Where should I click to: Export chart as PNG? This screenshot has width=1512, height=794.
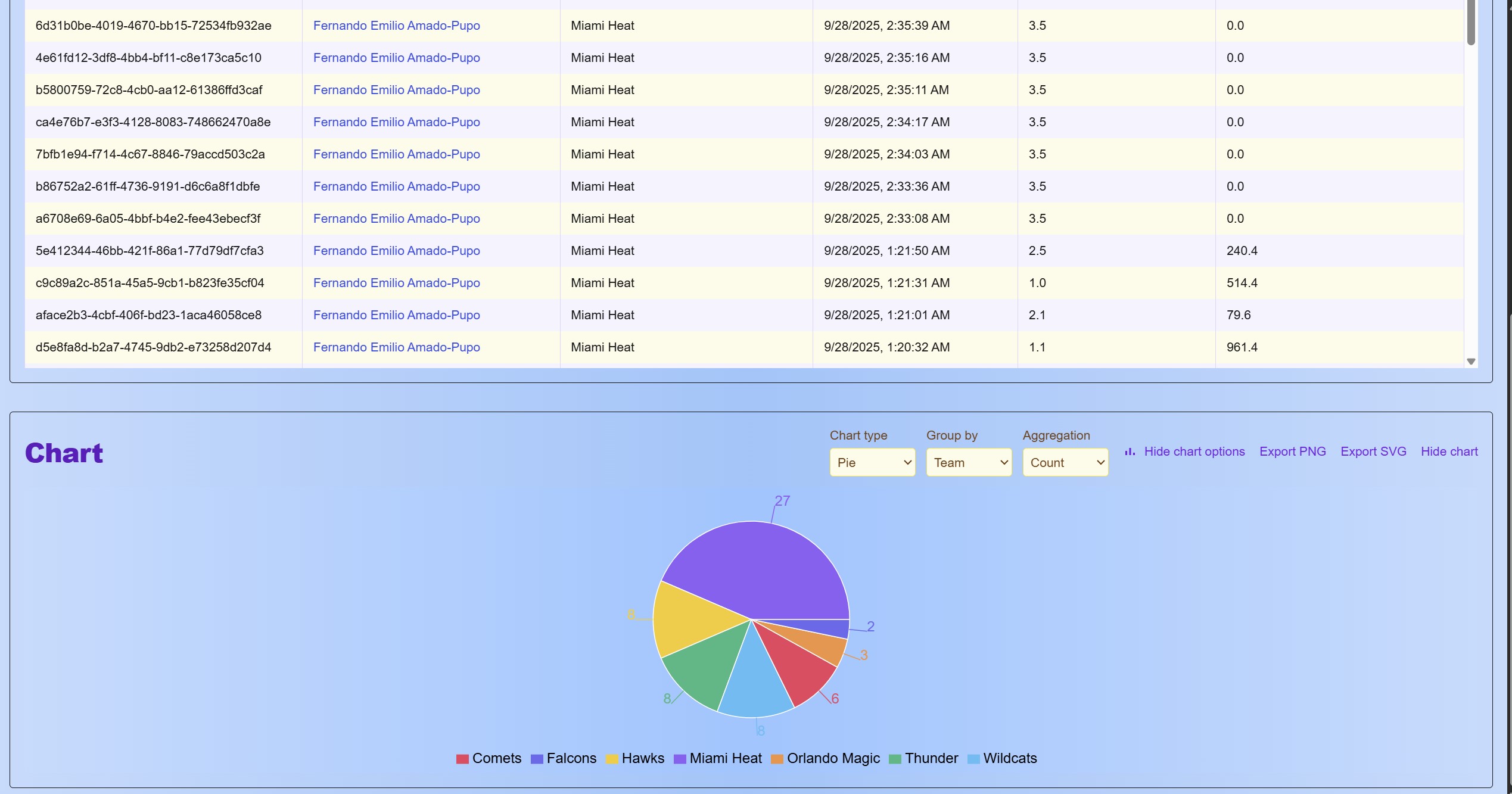[1292, 452]
